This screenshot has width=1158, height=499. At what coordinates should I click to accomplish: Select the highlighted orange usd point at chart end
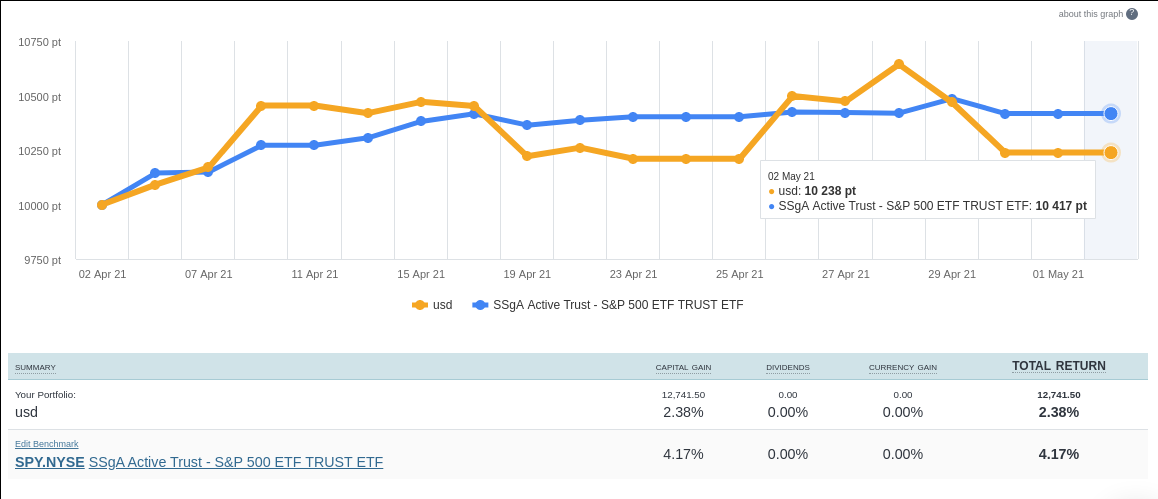pyautogui.click(x=1111, y=152)
